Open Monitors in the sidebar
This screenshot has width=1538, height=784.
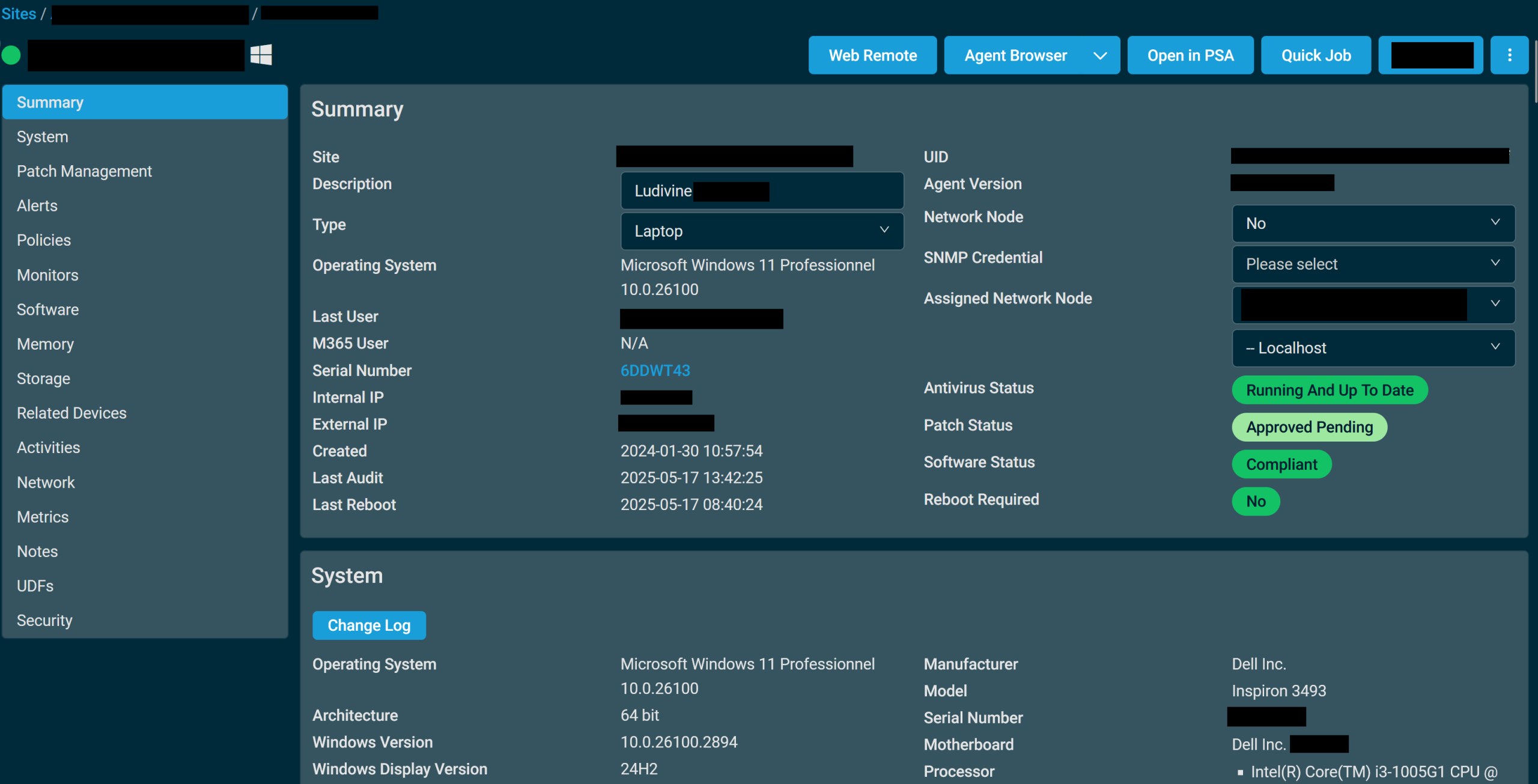[145, 275]
